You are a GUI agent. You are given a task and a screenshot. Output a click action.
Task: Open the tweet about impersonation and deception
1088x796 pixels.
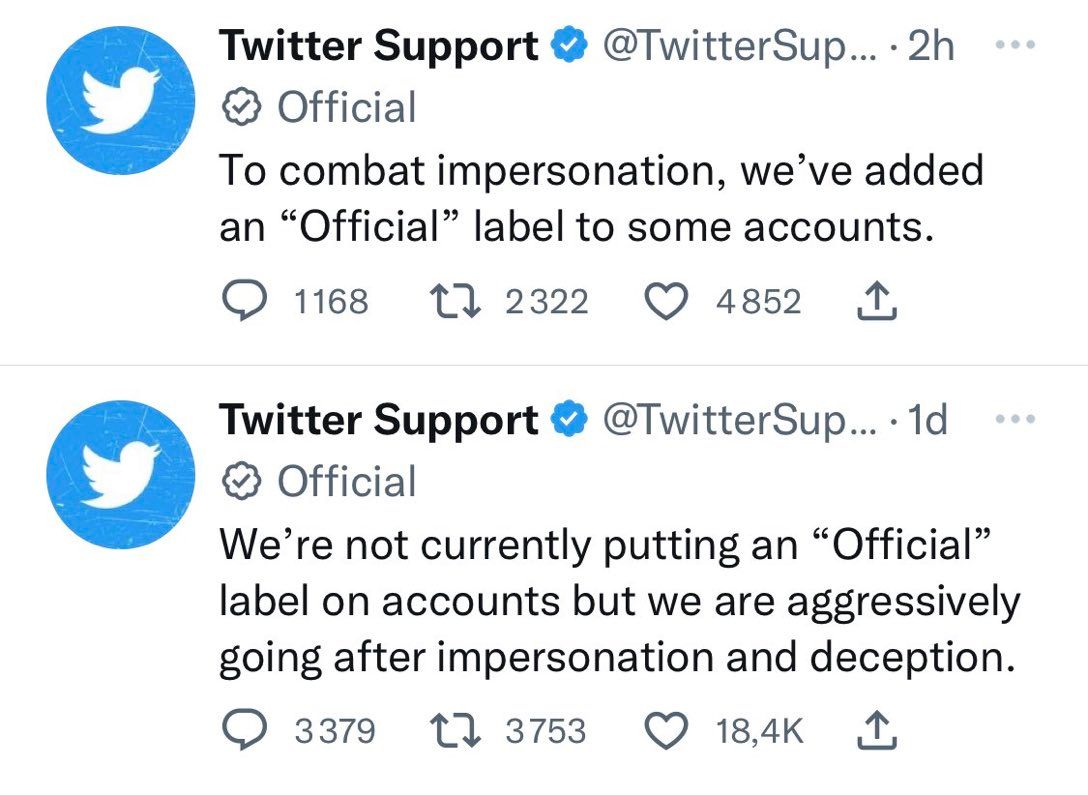(618, 602)
